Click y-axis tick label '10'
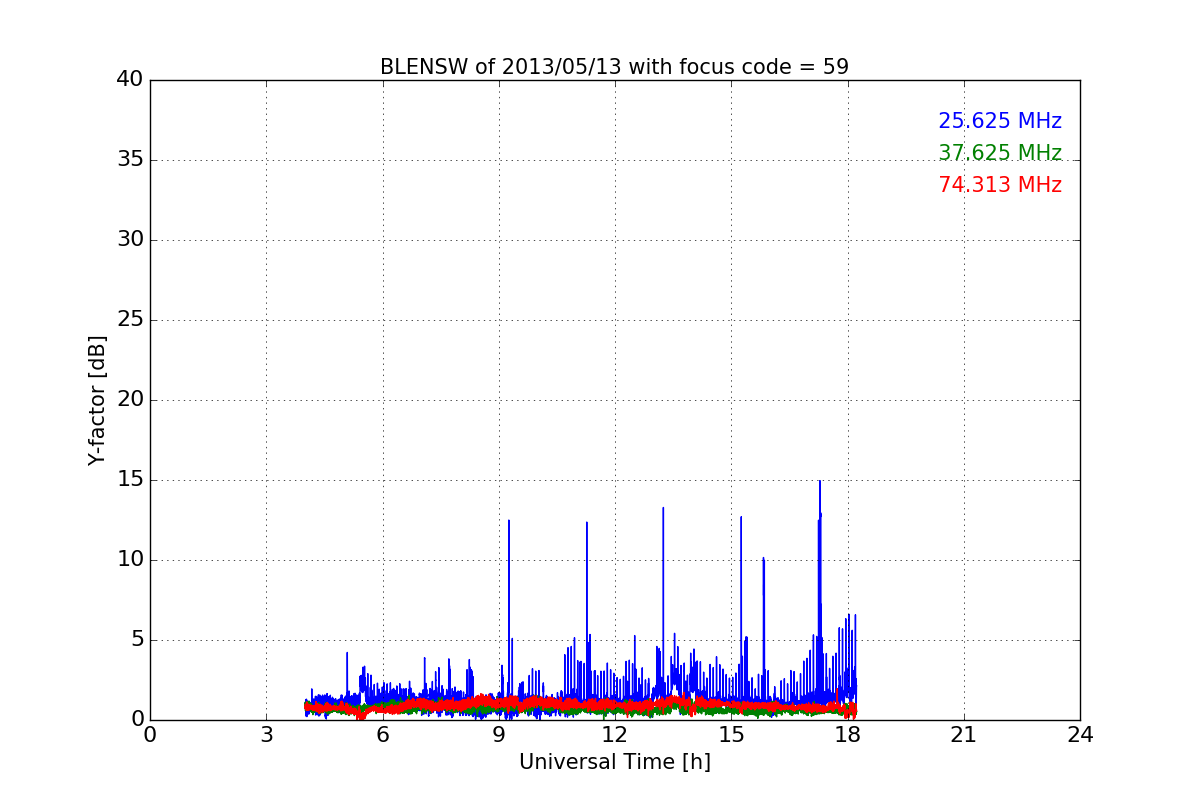1200x800 pixels. point(130,560)
